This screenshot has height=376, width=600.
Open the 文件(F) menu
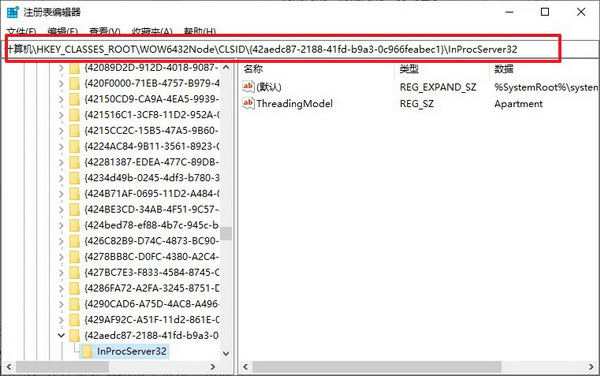pyautogui.click(x=21, y=31)
